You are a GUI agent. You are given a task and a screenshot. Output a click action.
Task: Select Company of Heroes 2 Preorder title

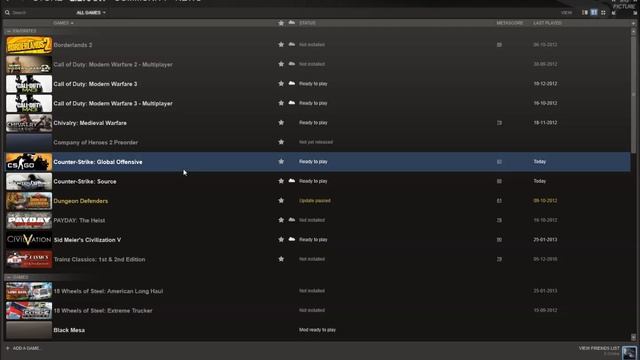[x=96, y=142]
